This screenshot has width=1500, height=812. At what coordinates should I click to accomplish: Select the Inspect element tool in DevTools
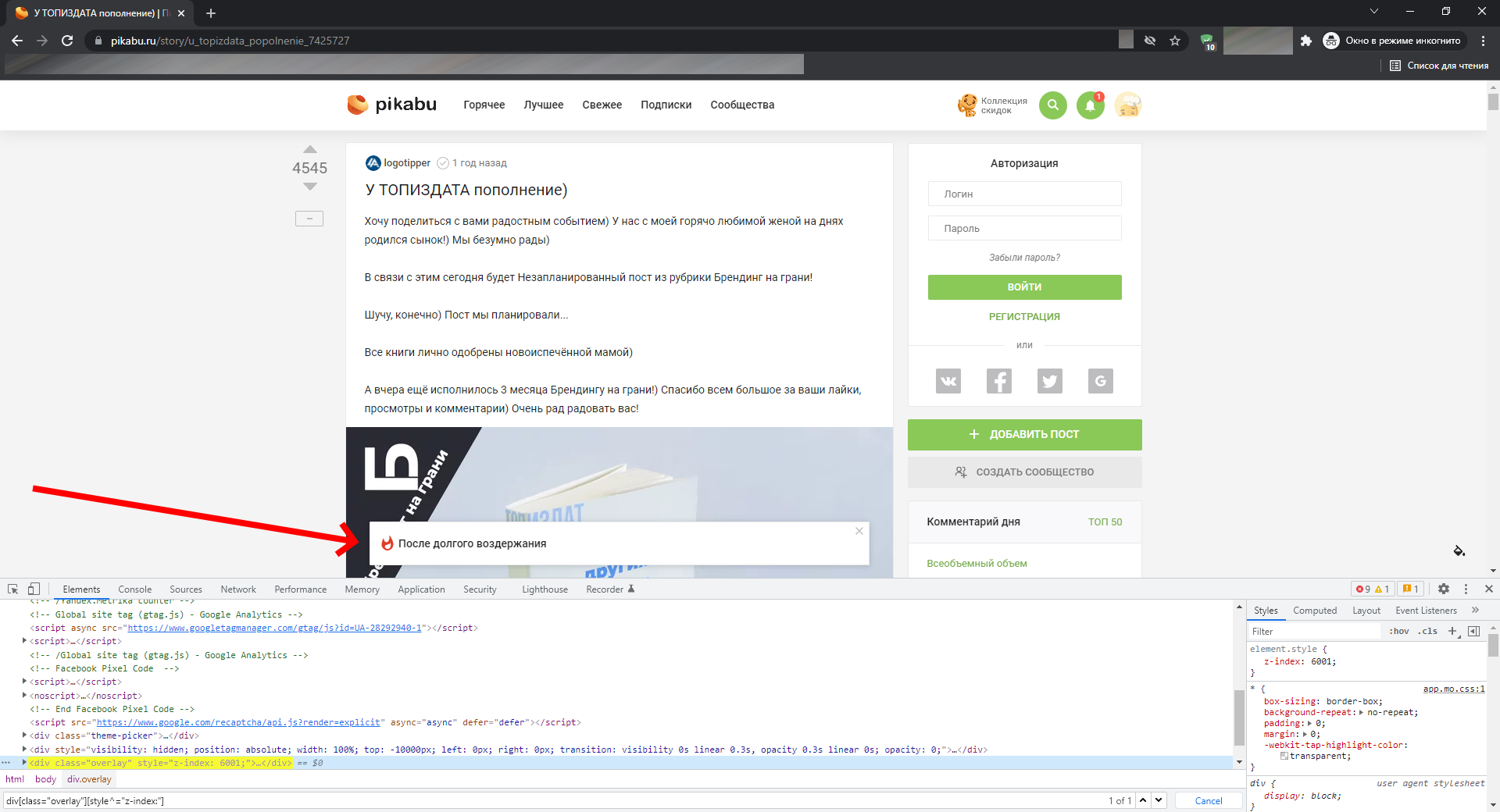(12, 589)
